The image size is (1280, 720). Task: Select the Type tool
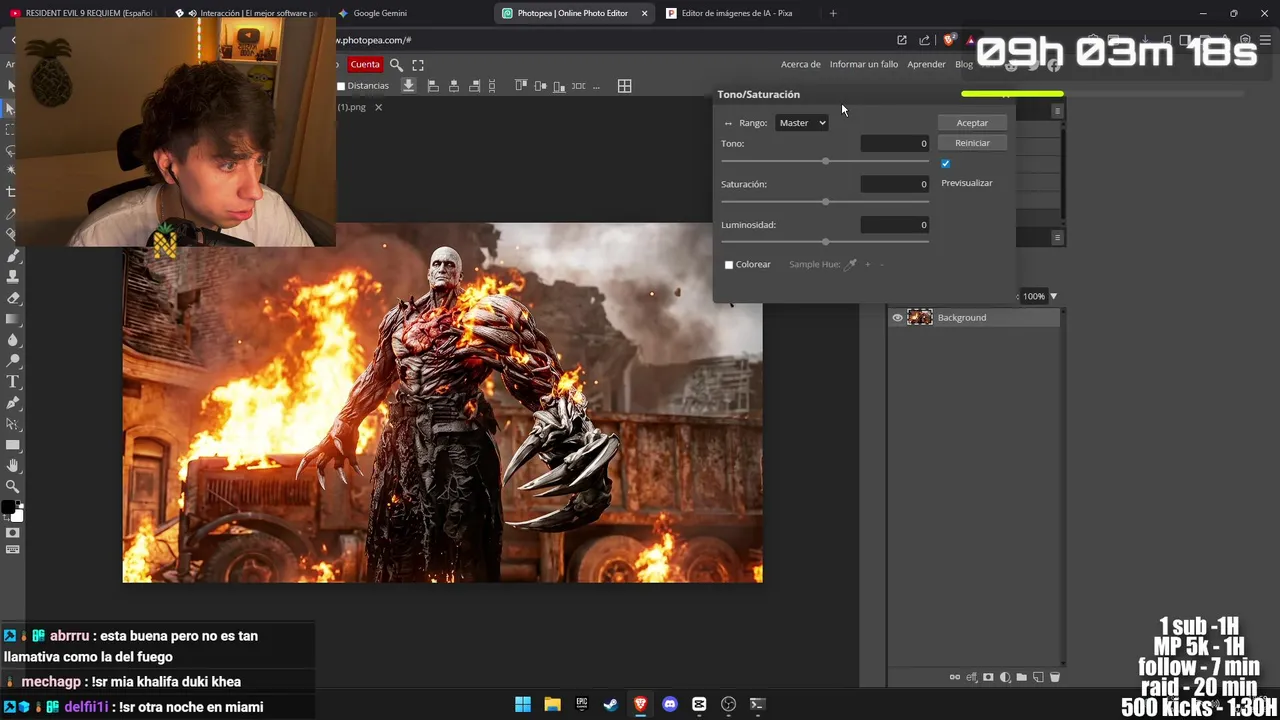pos(12,382)
